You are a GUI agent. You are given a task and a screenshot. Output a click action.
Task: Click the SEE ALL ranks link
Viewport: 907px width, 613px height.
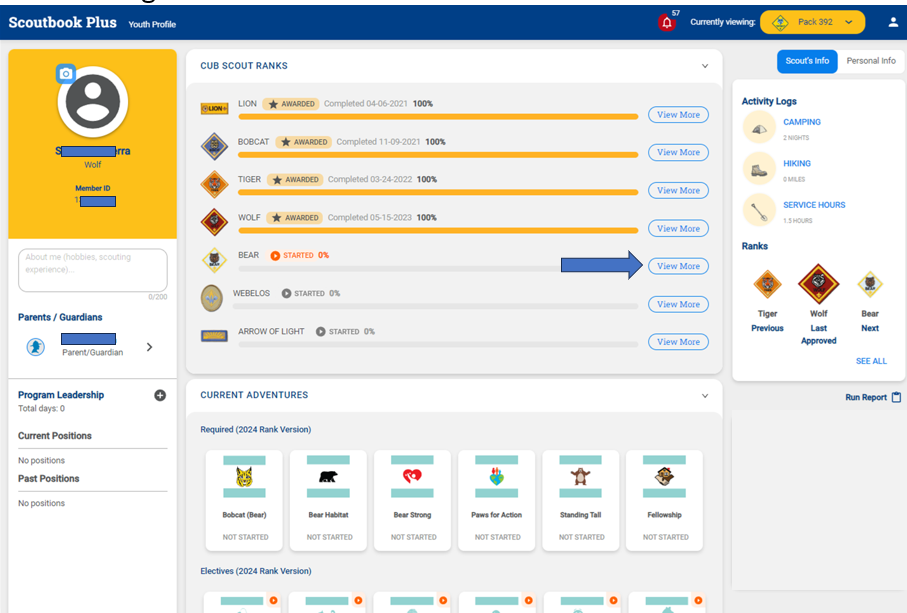(x=871, y=361)
